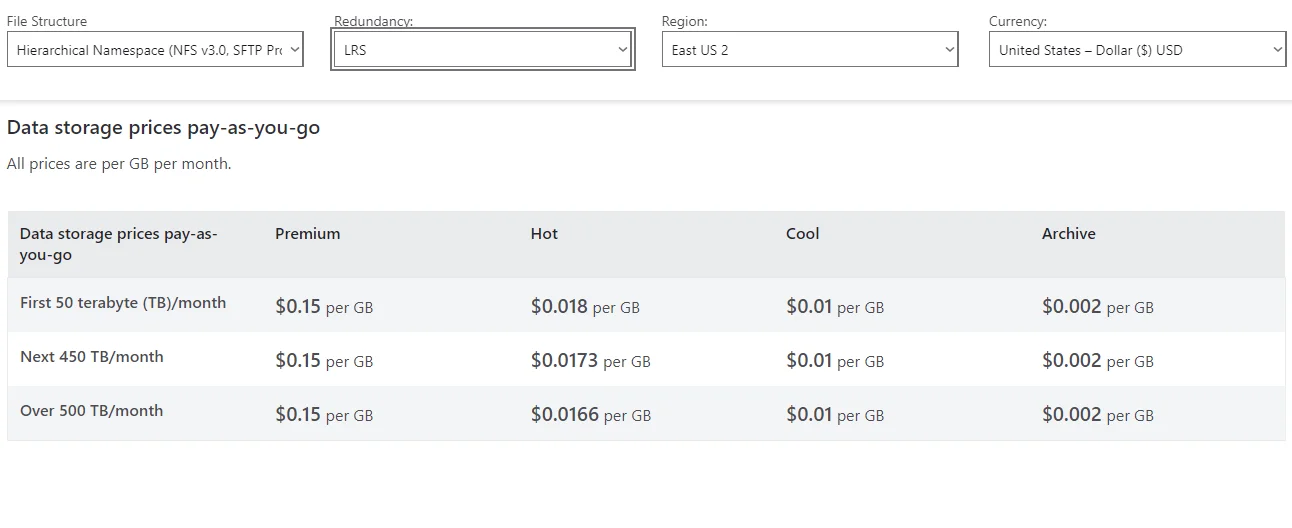Open the Currency dropdown showing USD

coord(1137,50)
